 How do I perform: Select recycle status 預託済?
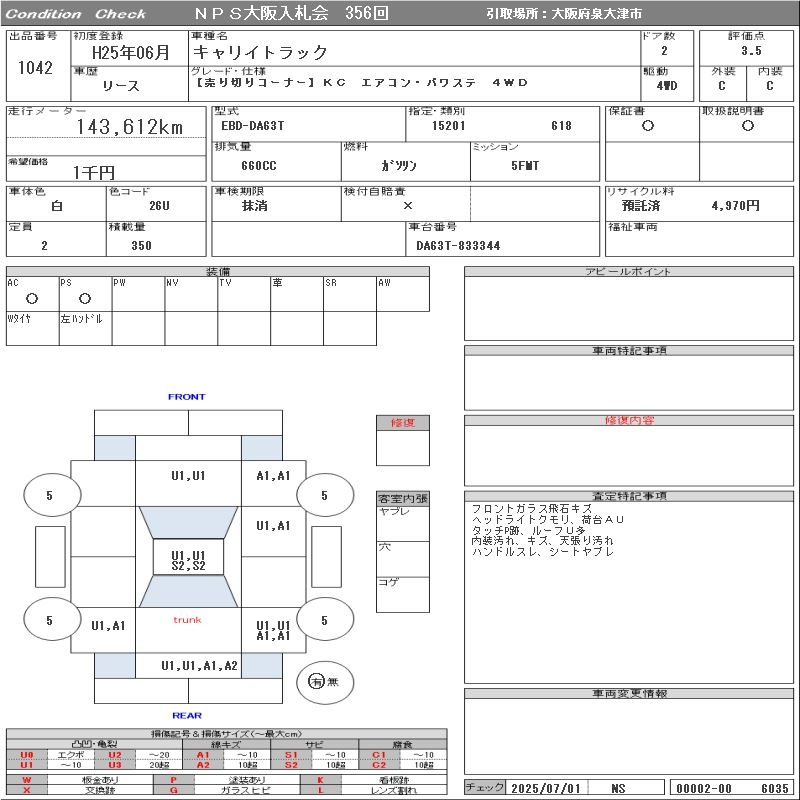[x=641, y=206]
